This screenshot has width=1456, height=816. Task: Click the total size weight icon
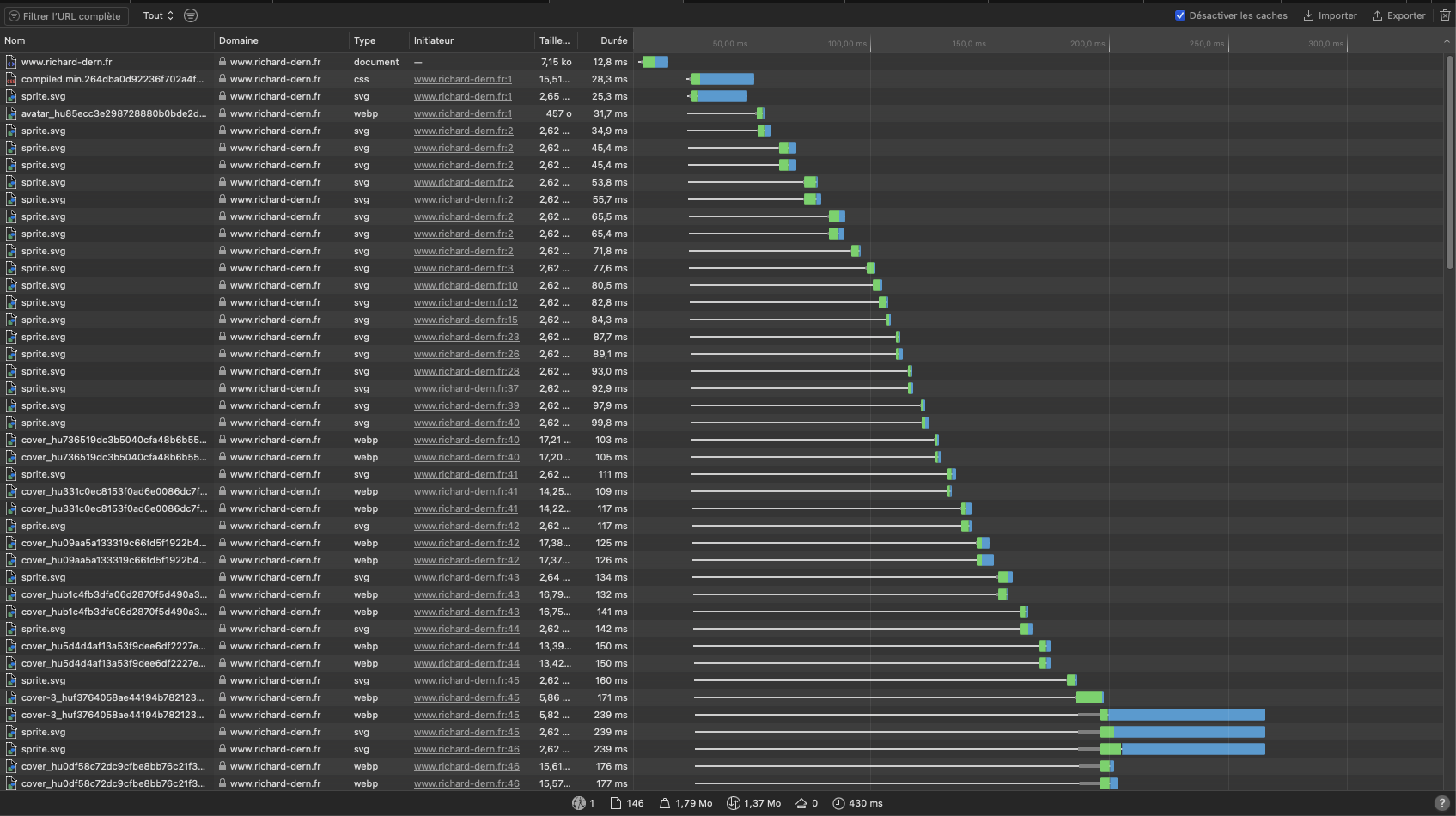(x=664, y=803)
